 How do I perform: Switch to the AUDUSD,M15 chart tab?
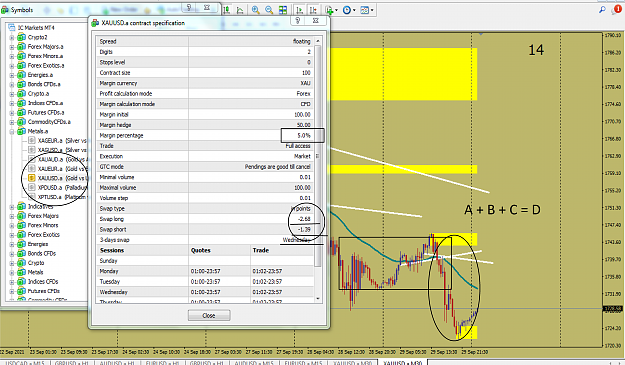click(254, 362)
